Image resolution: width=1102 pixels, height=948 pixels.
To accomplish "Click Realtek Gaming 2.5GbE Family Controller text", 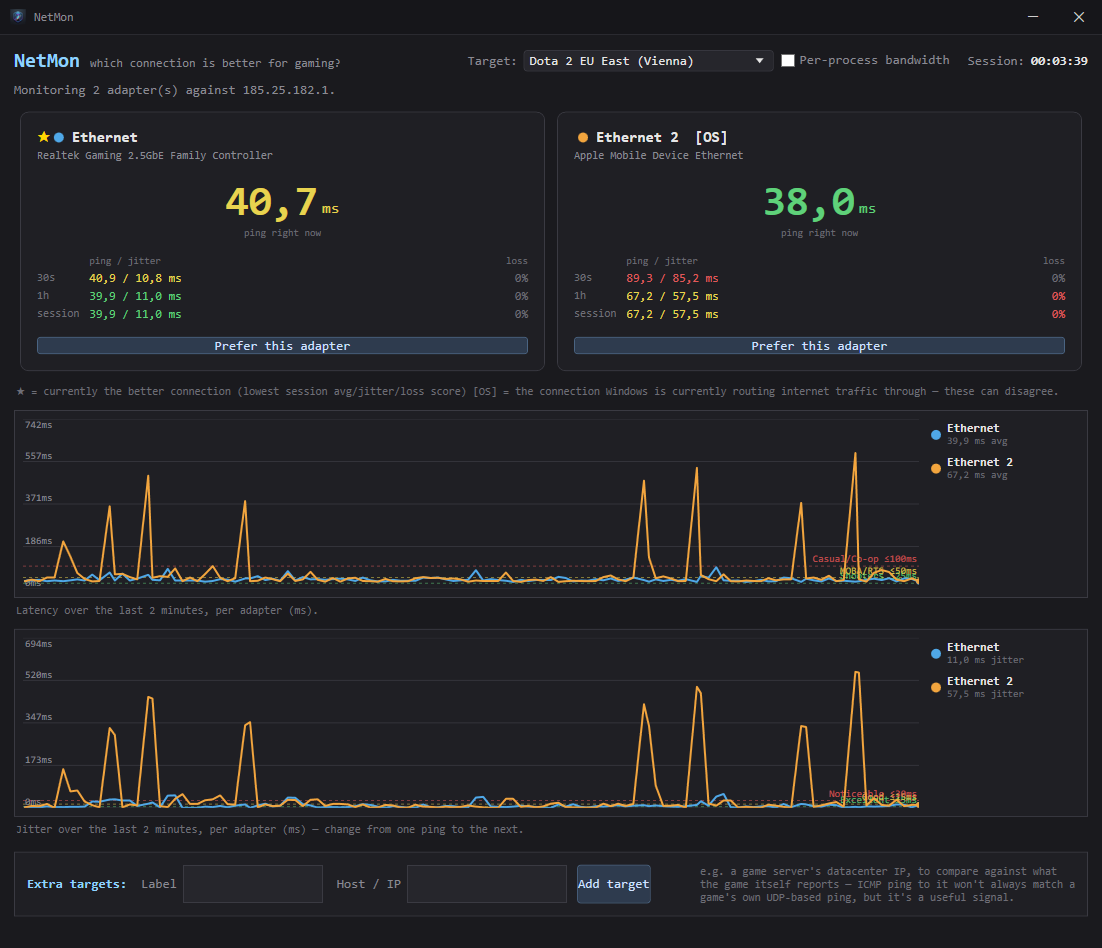I will click(155, 155).
